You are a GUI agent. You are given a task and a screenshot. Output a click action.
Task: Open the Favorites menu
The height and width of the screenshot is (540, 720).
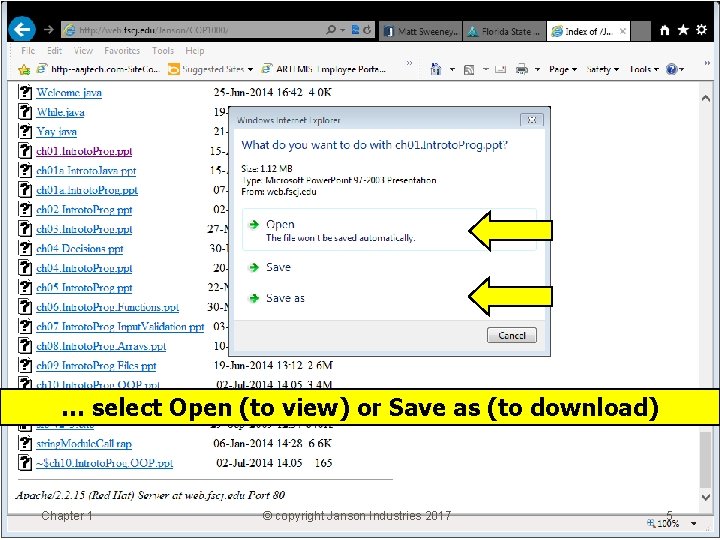122,51
